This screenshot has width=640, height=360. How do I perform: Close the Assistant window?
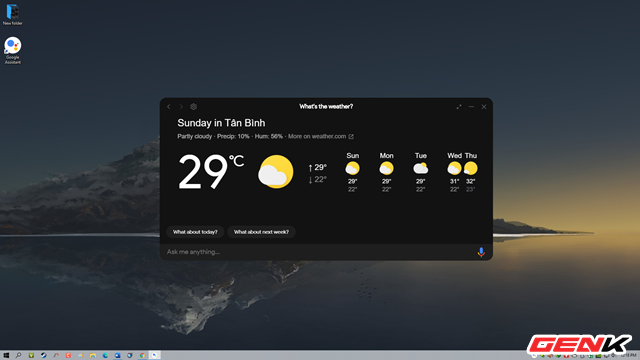pyautogui.click(x=484, y=107)
